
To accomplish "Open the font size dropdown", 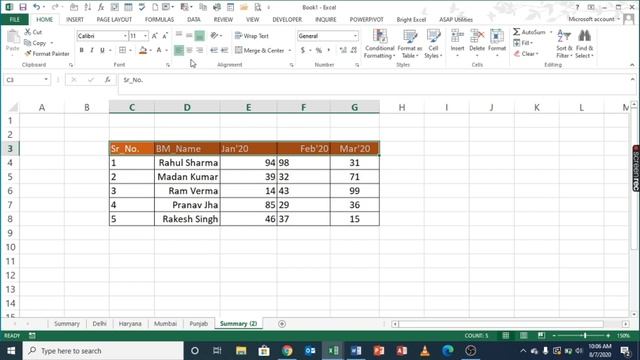I will point(145,36).
